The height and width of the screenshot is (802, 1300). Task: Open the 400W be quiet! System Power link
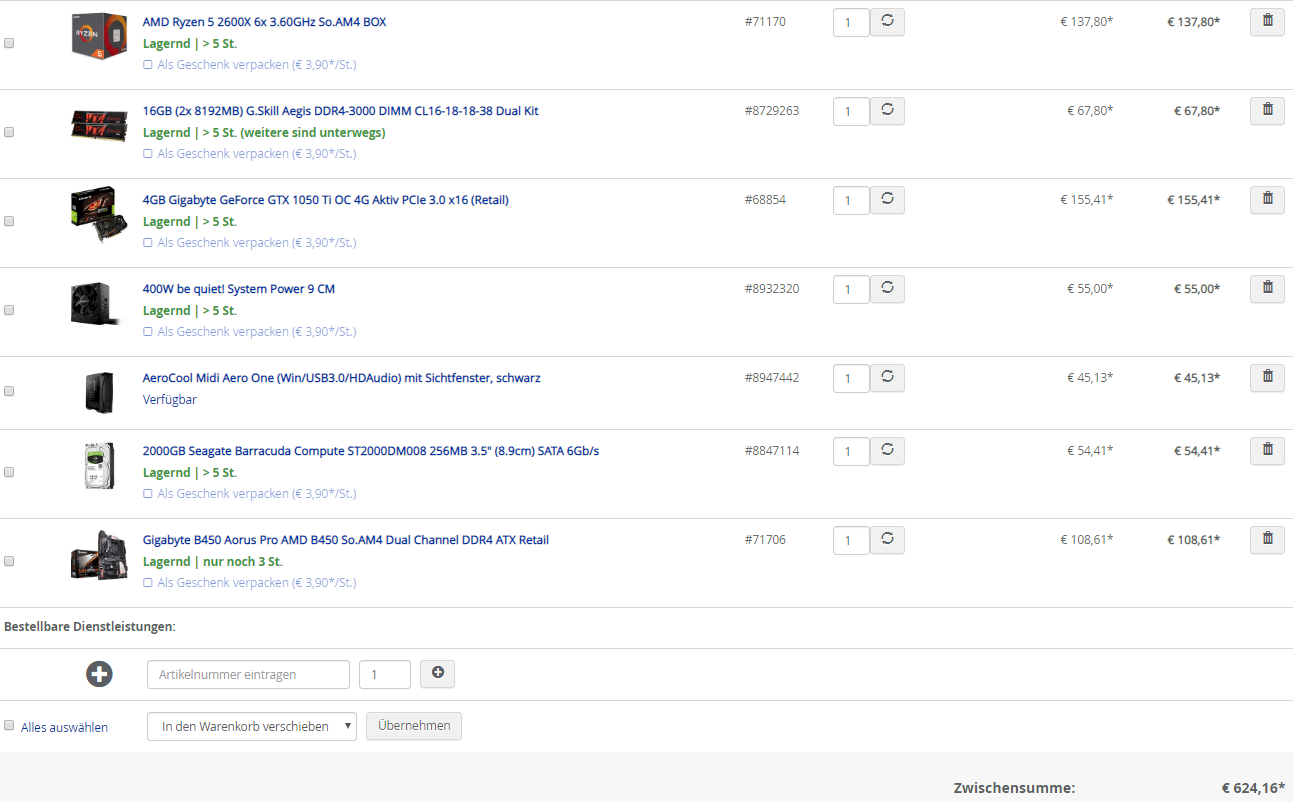coord(239,289)
